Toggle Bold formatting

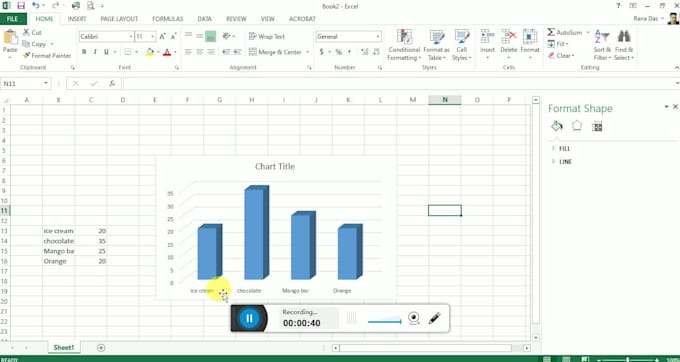[x=84, y=52]
